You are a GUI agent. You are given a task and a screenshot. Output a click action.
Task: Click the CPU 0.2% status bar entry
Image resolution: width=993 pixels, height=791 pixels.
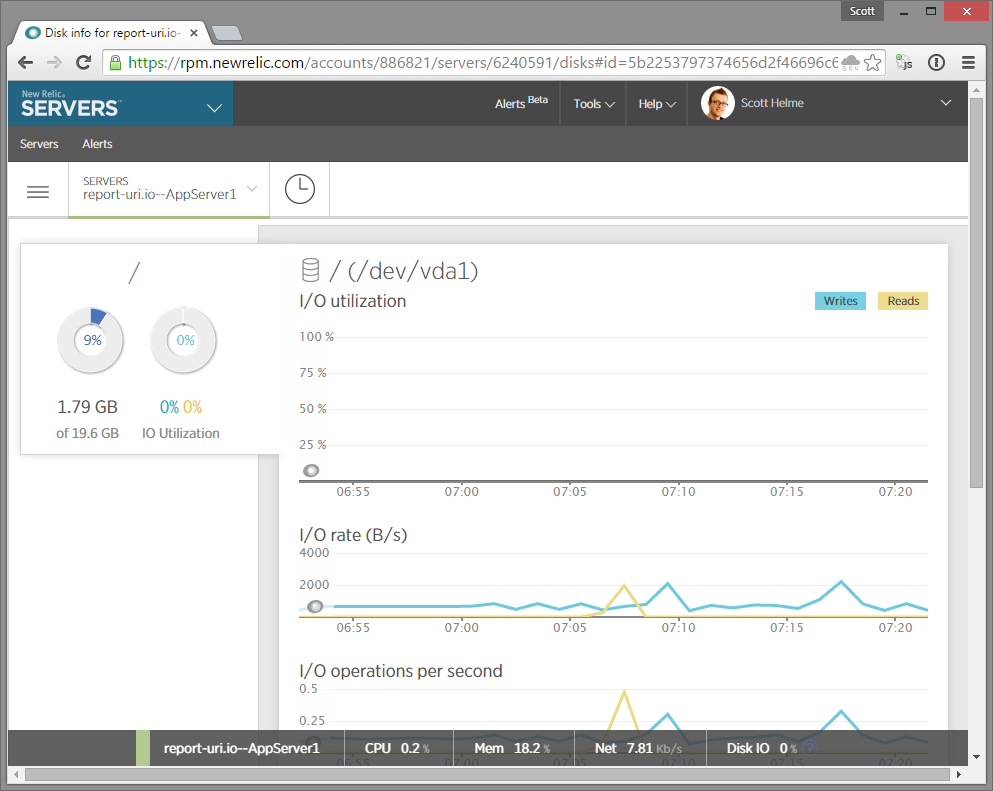[x=398, y=748]
